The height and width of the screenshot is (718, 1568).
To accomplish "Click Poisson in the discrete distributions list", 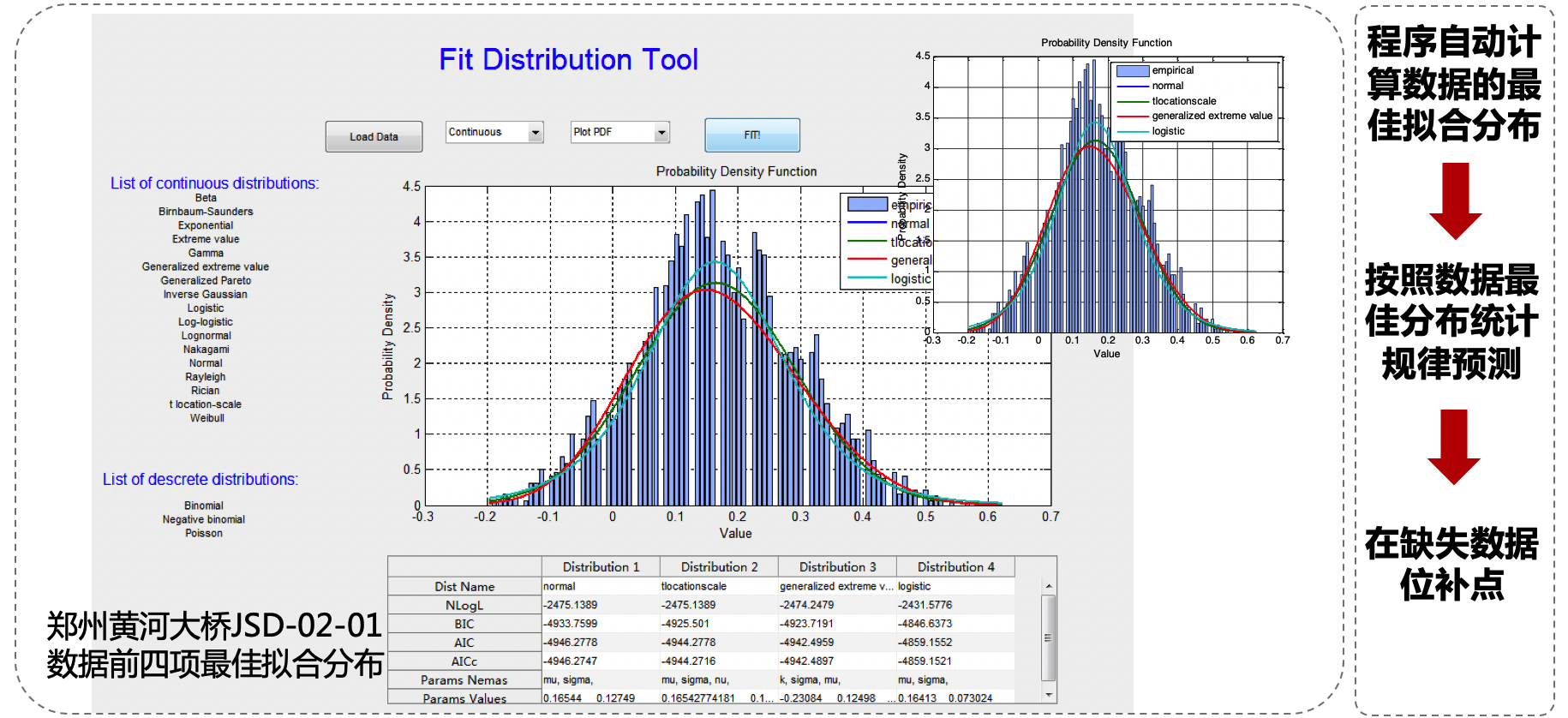I will point(204,533).
